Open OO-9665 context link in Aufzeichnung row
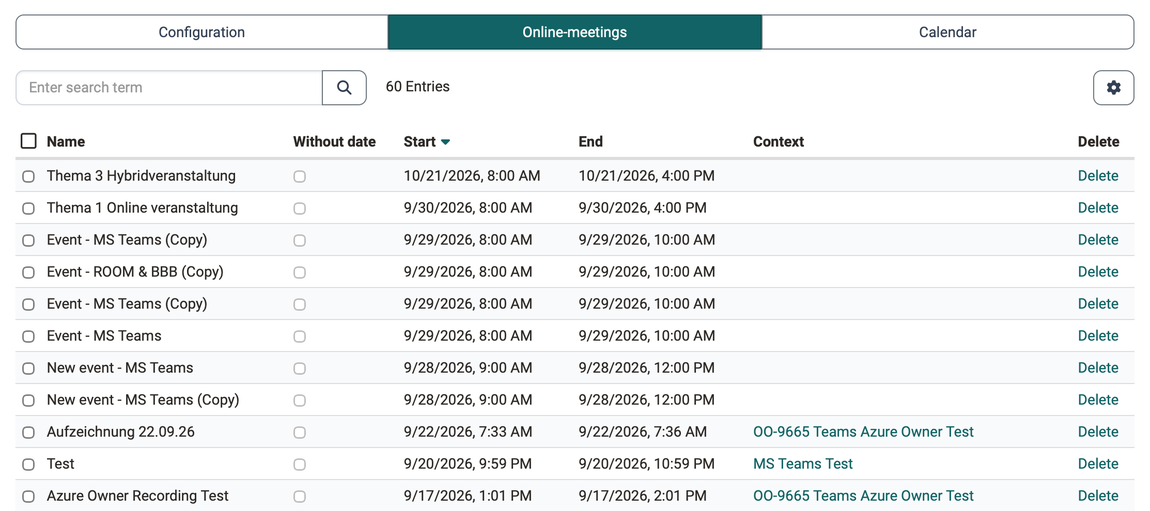The width and height of the screenshot is (1150, 511). (x=863, y=432)
